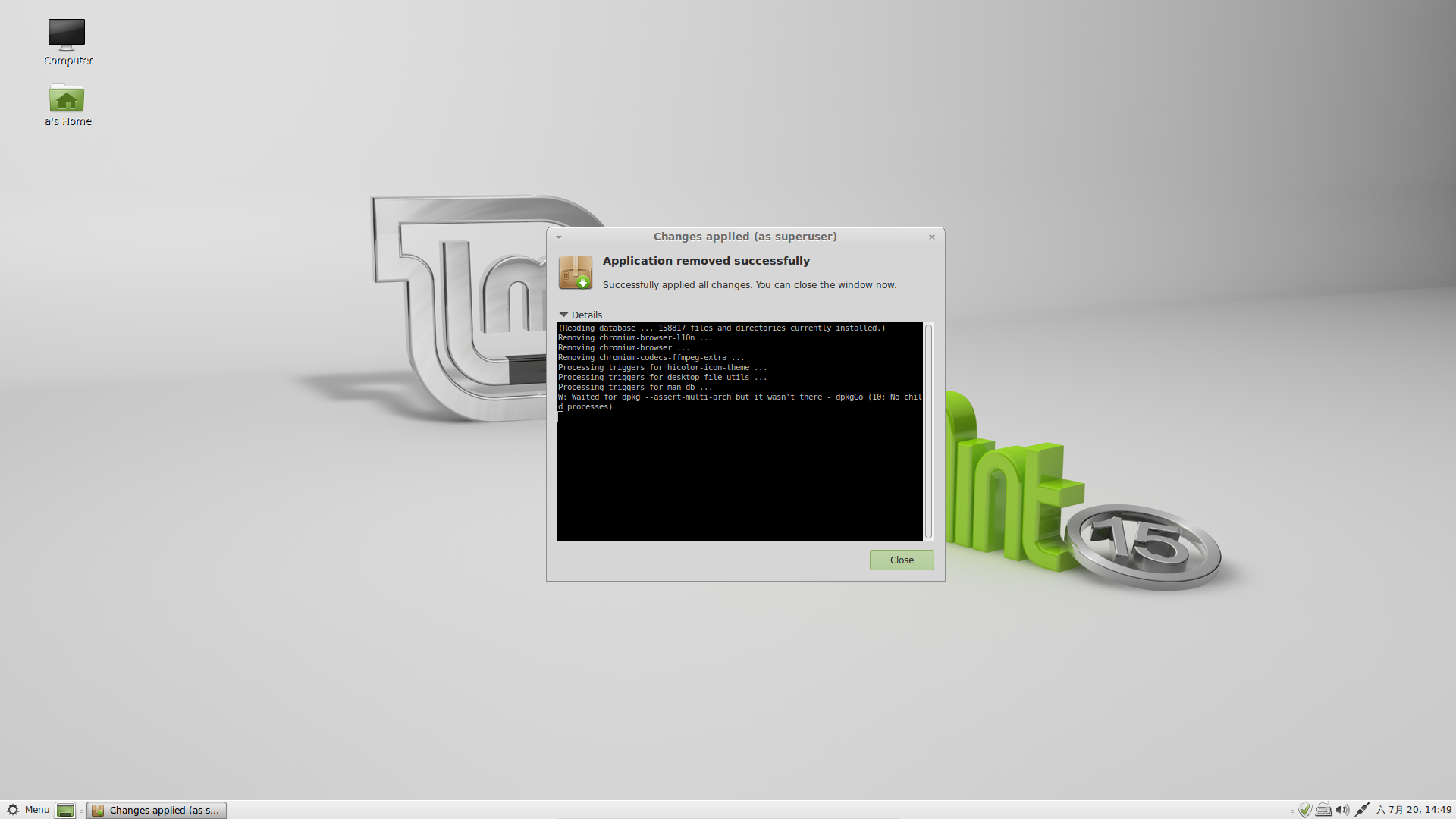Image resolution: width=1456 pixels, height=819 pixels.
Task: Click the 'Changes applied (as superuser)' title bar
Action: pyautogui.click(x=745, y=237)
